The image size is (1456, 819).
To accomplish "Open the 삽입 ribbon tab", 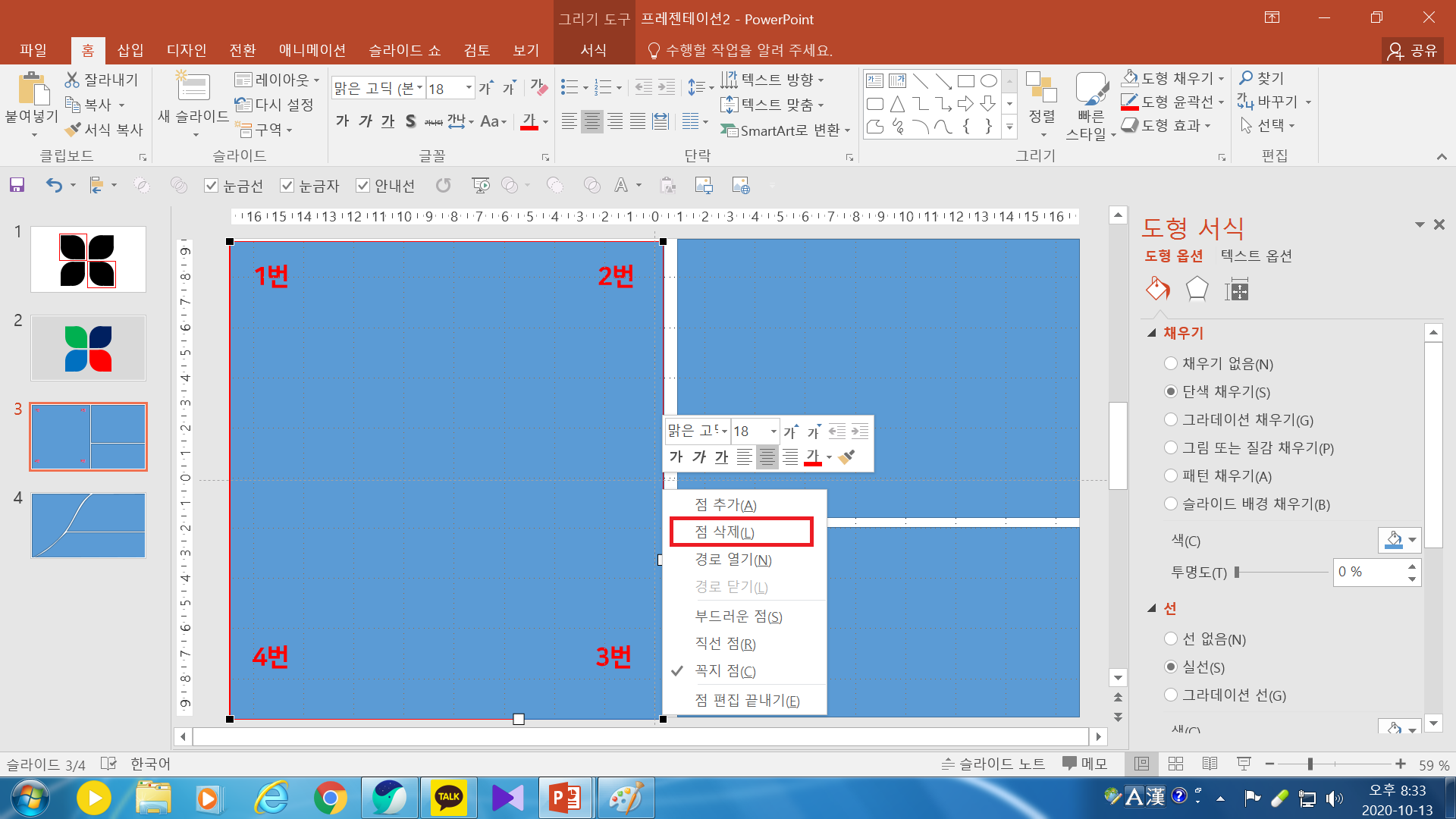I will (130, 50).
